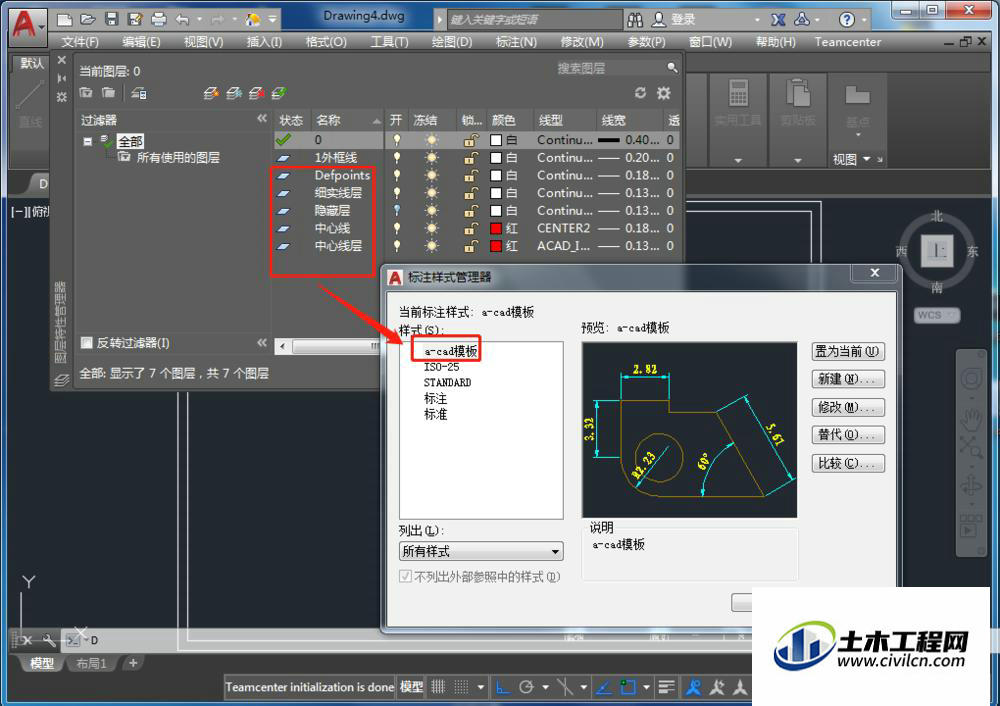Toggle the on/off bulb for 隐藏层 layer

coord(397,210)
